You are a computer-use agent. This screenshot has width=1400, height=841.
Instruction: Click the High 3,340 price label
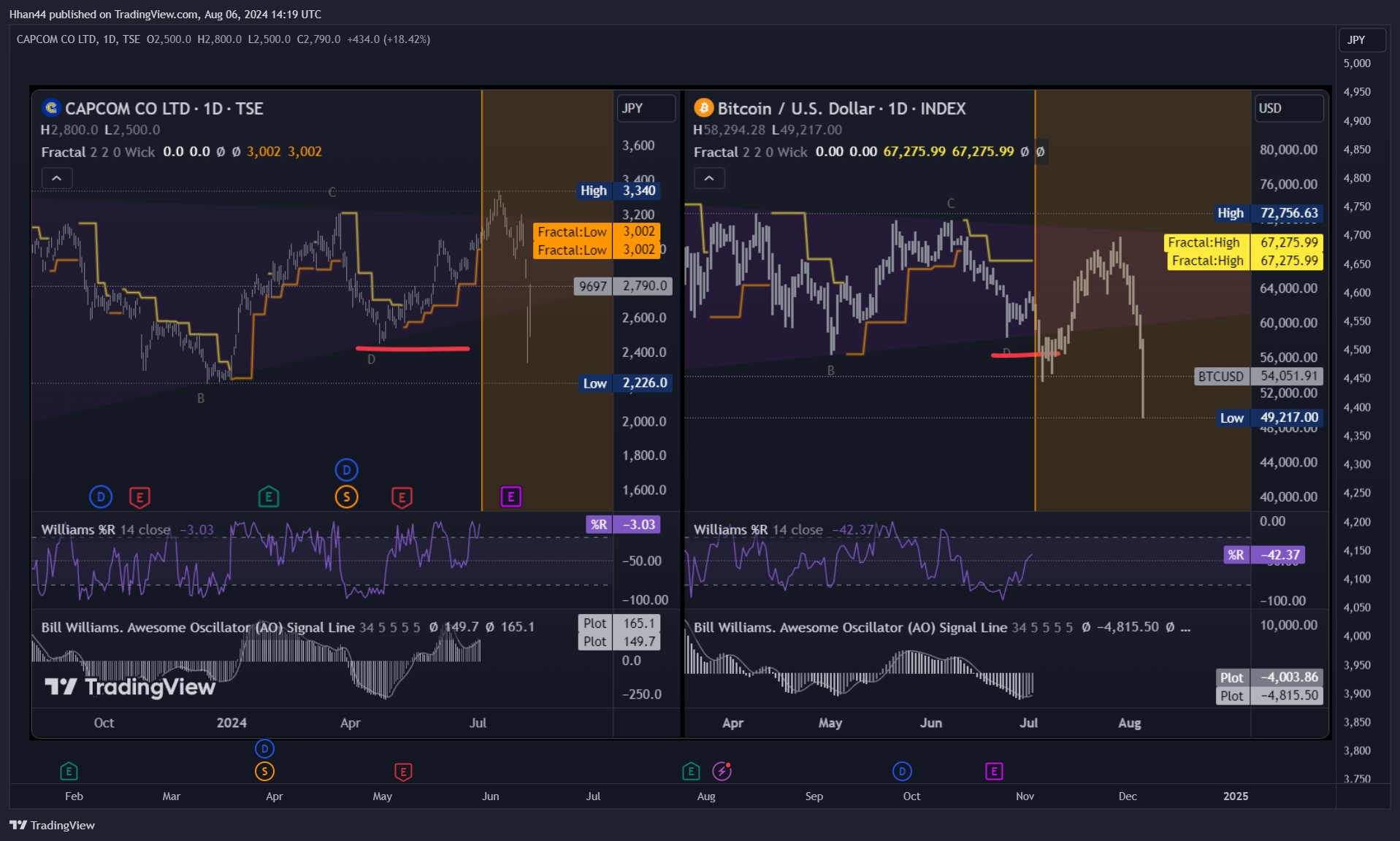point(618,191)
